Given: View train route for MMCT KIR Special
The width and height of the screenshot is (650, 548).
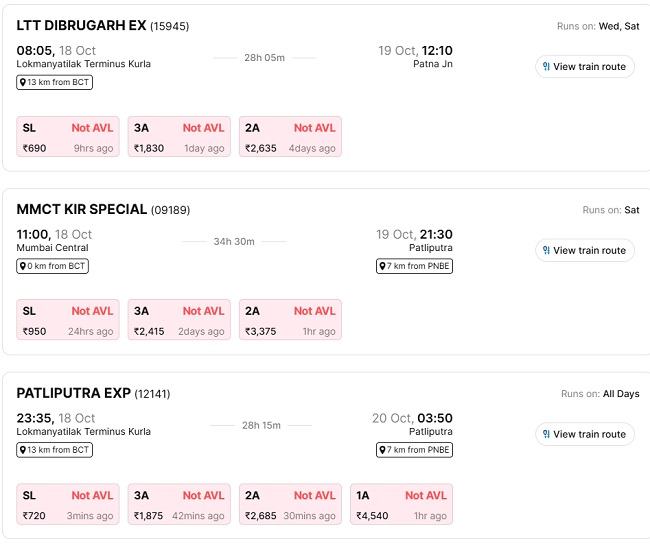Looking at the screenshot, I should [589, 251].
